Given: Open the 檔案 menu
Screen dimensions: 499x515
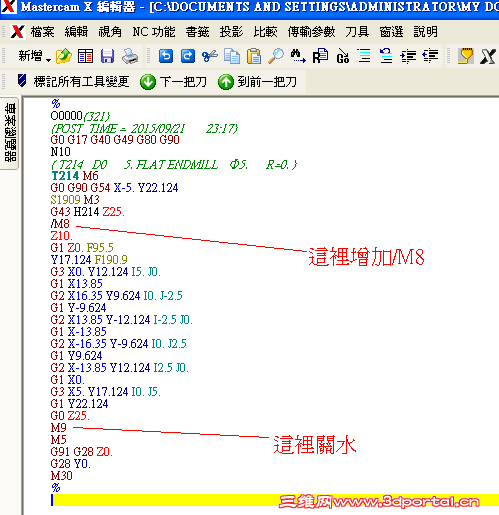Looking at the screenshot, I should click(43, 32).
